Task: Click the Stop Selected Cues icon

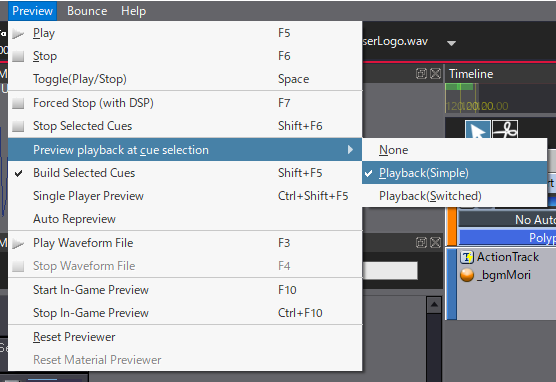Action: point(18,126)
